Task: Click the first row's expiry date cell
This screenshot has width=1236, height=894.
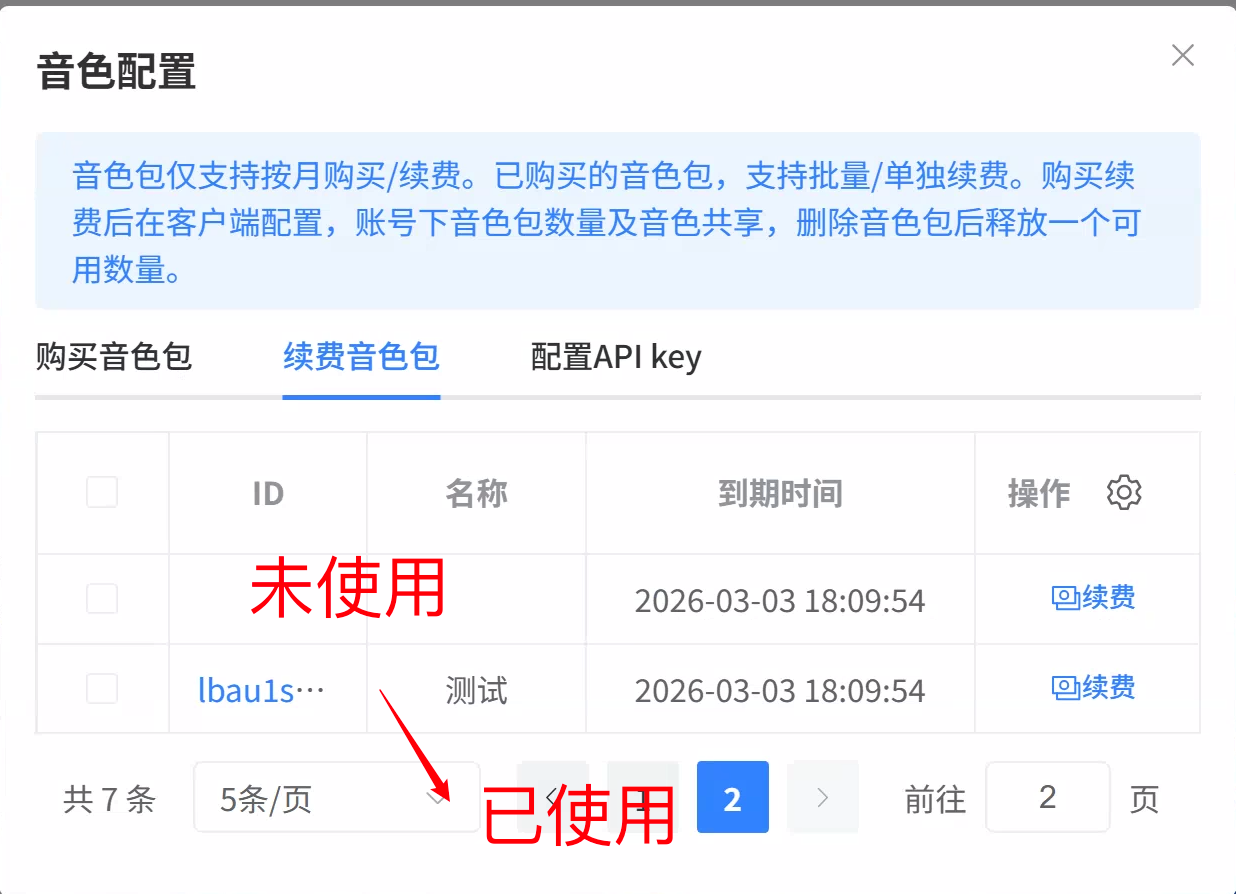Action: coord(780,601)
